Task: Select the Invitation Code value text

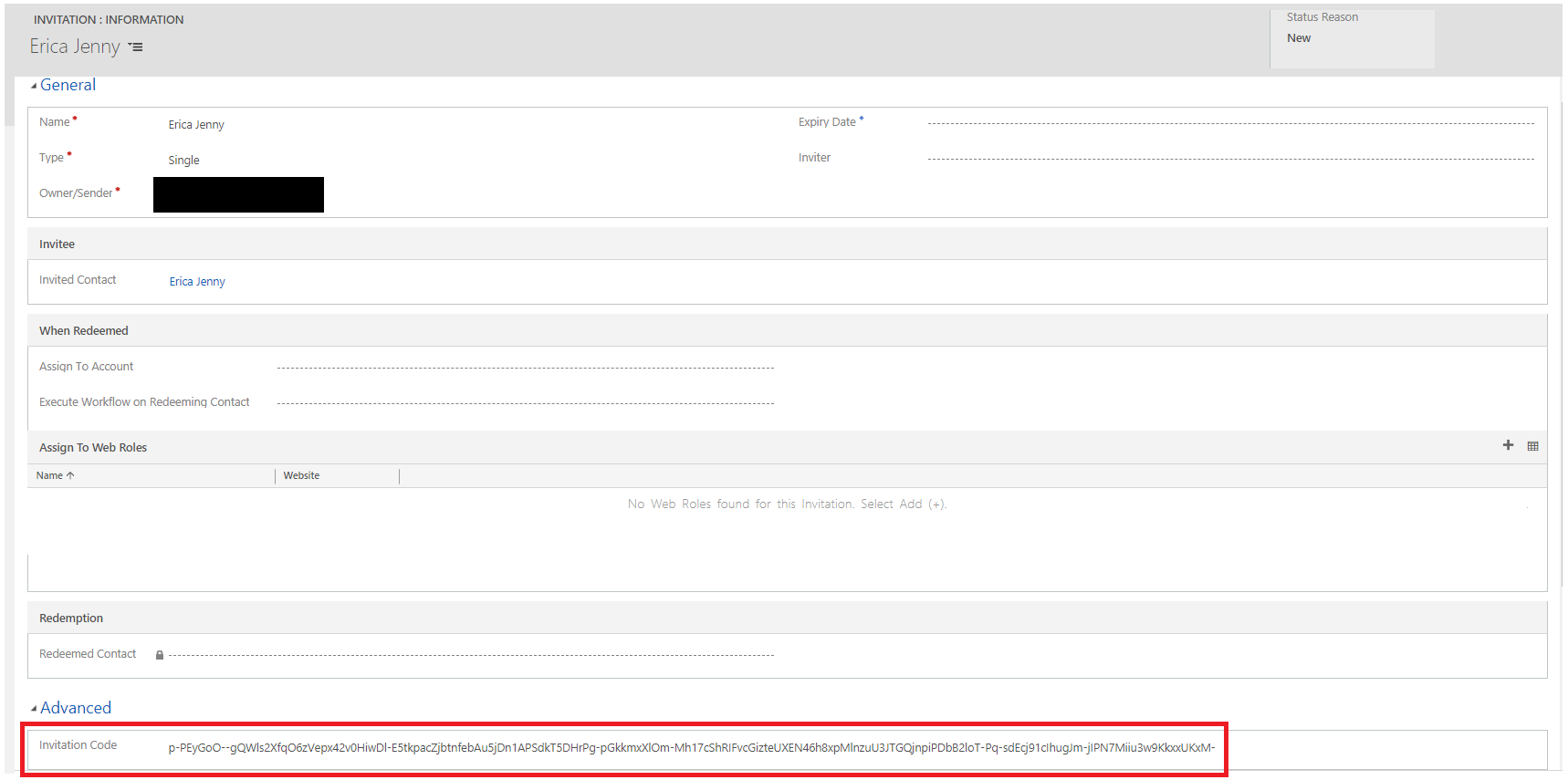Action: click(x=691, y=748)
